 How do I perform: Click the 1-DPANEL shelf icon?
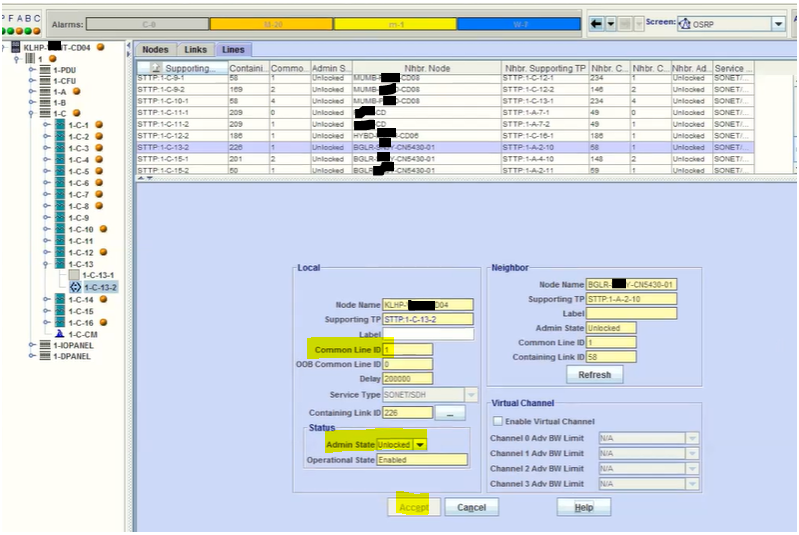point(45,356)
